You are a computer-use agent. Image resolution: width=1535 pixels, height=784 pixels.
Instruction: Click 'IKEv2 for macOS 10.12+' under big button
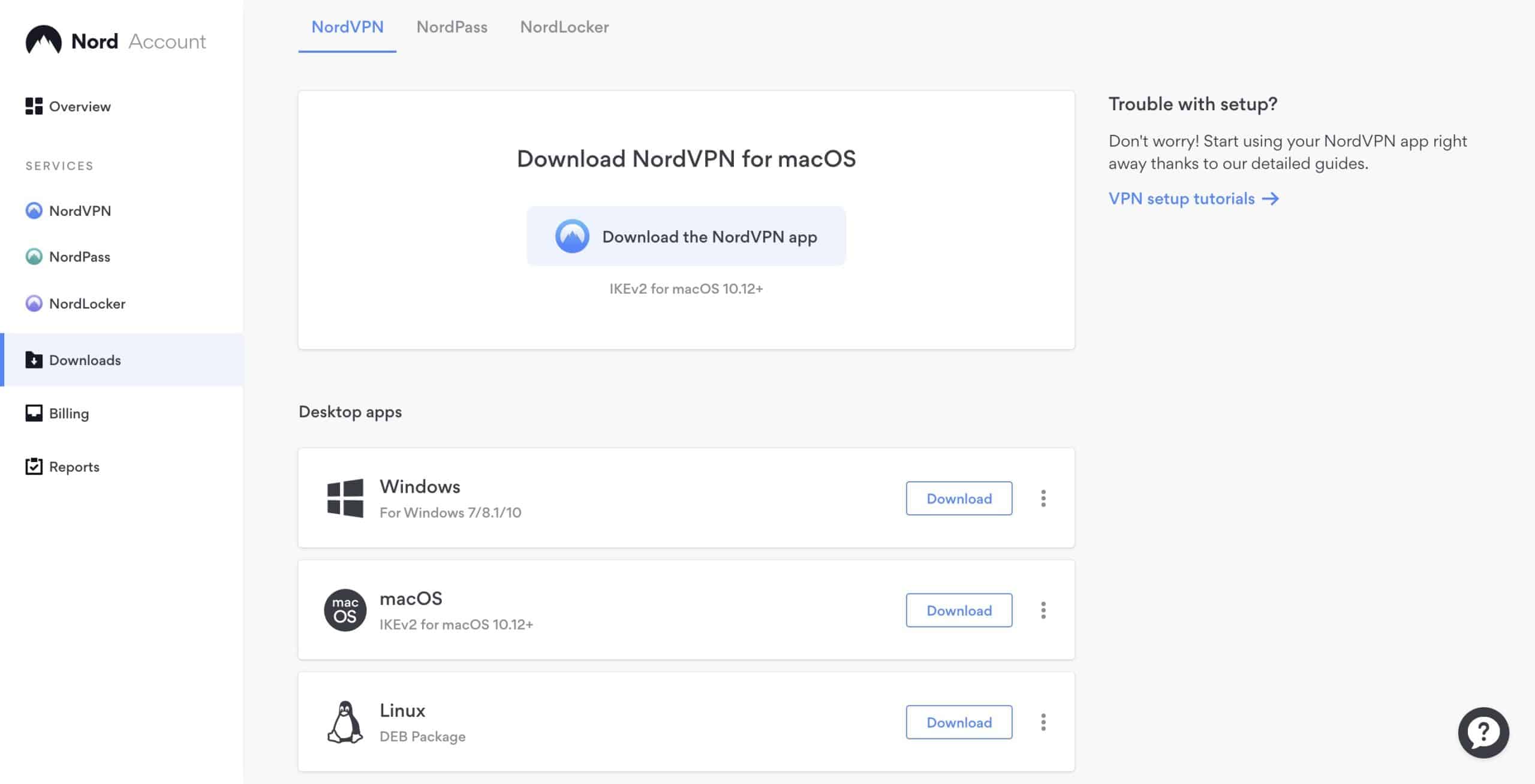coord(686,289)
